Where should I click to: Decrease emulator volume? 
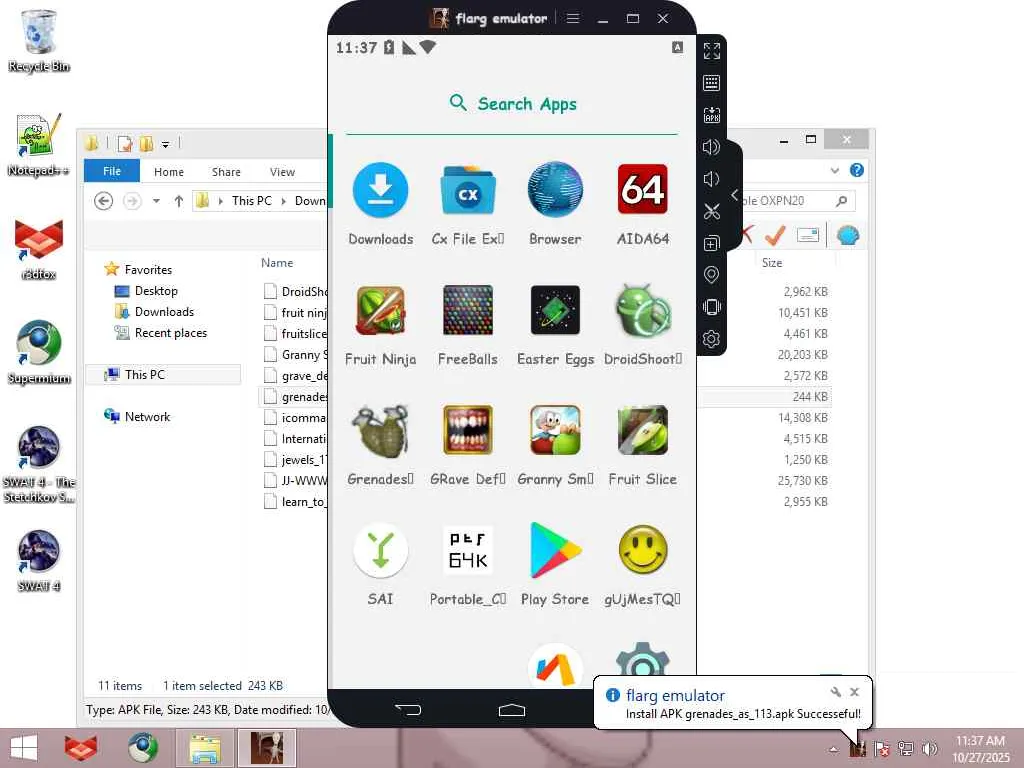pos(712,179)
